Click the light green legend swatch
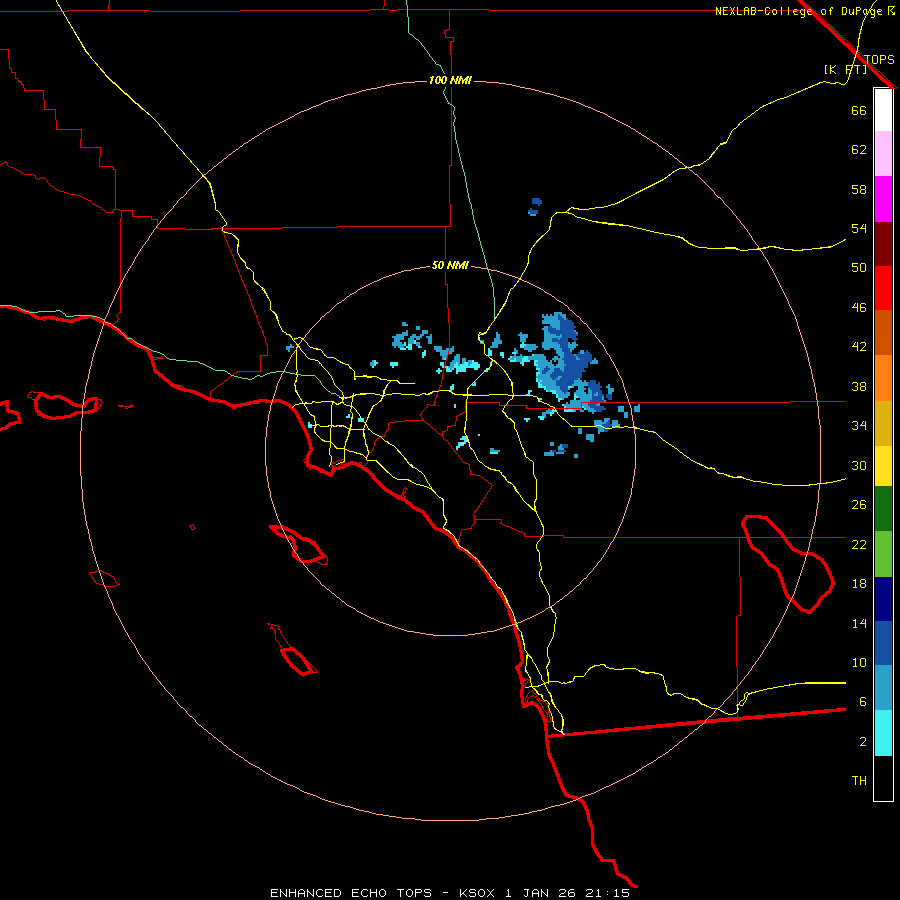This screenshot has width=900, height=900. coord(883,554)
